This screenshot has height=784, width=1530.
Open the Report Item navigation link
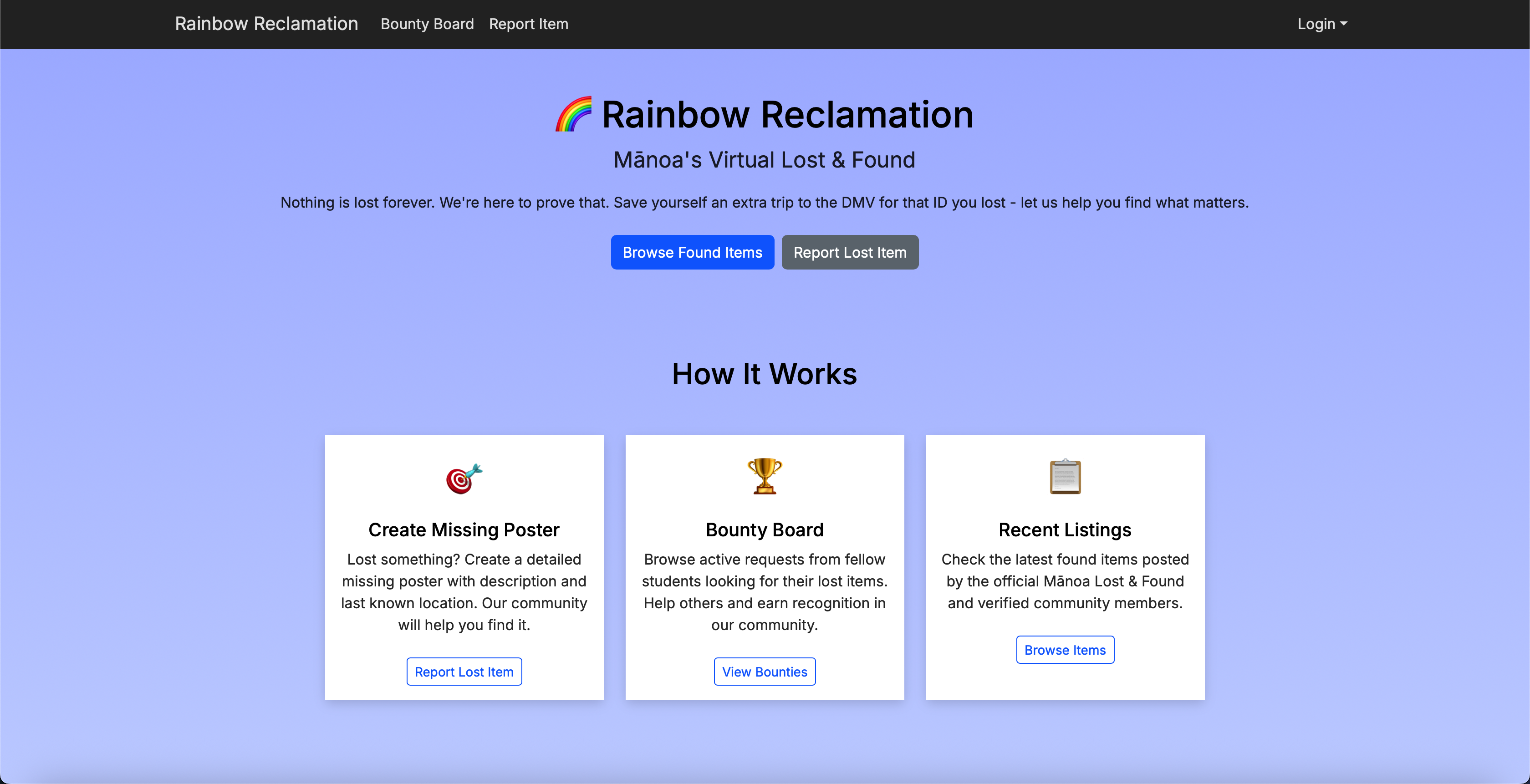[528, 24]
